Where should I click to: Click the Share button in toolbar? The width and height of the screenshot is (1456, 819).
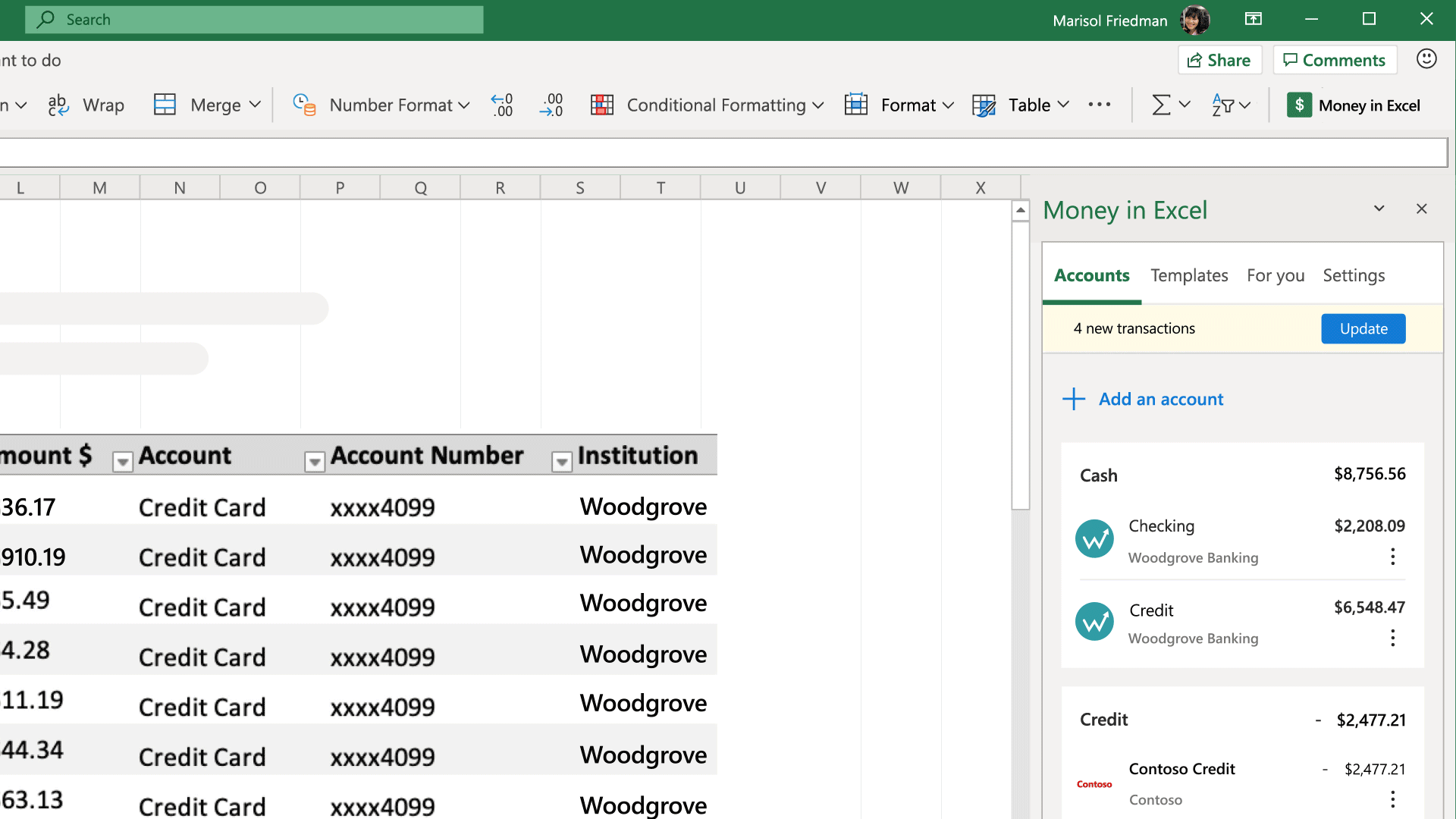[x=1219, y=60]
